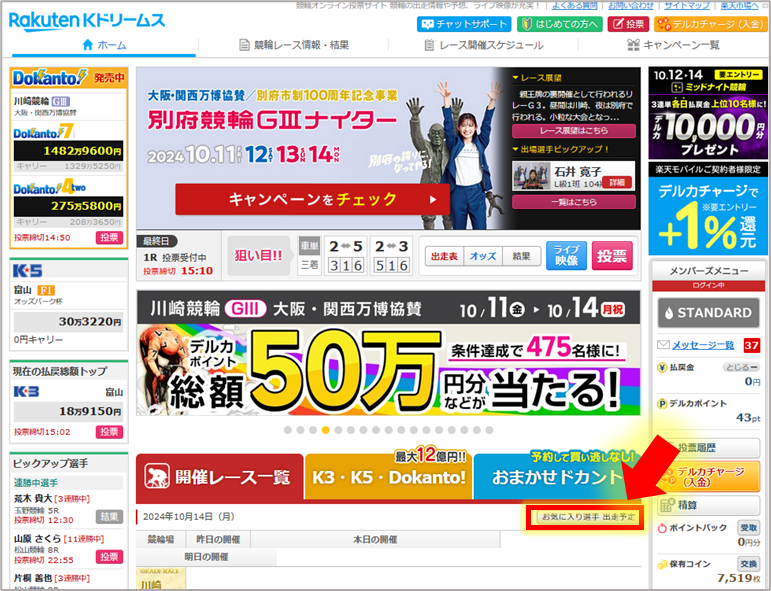Click お気に入り選手 出走予定 button
The width and height of the screenshot is (771, 591).
click(588, 517)
